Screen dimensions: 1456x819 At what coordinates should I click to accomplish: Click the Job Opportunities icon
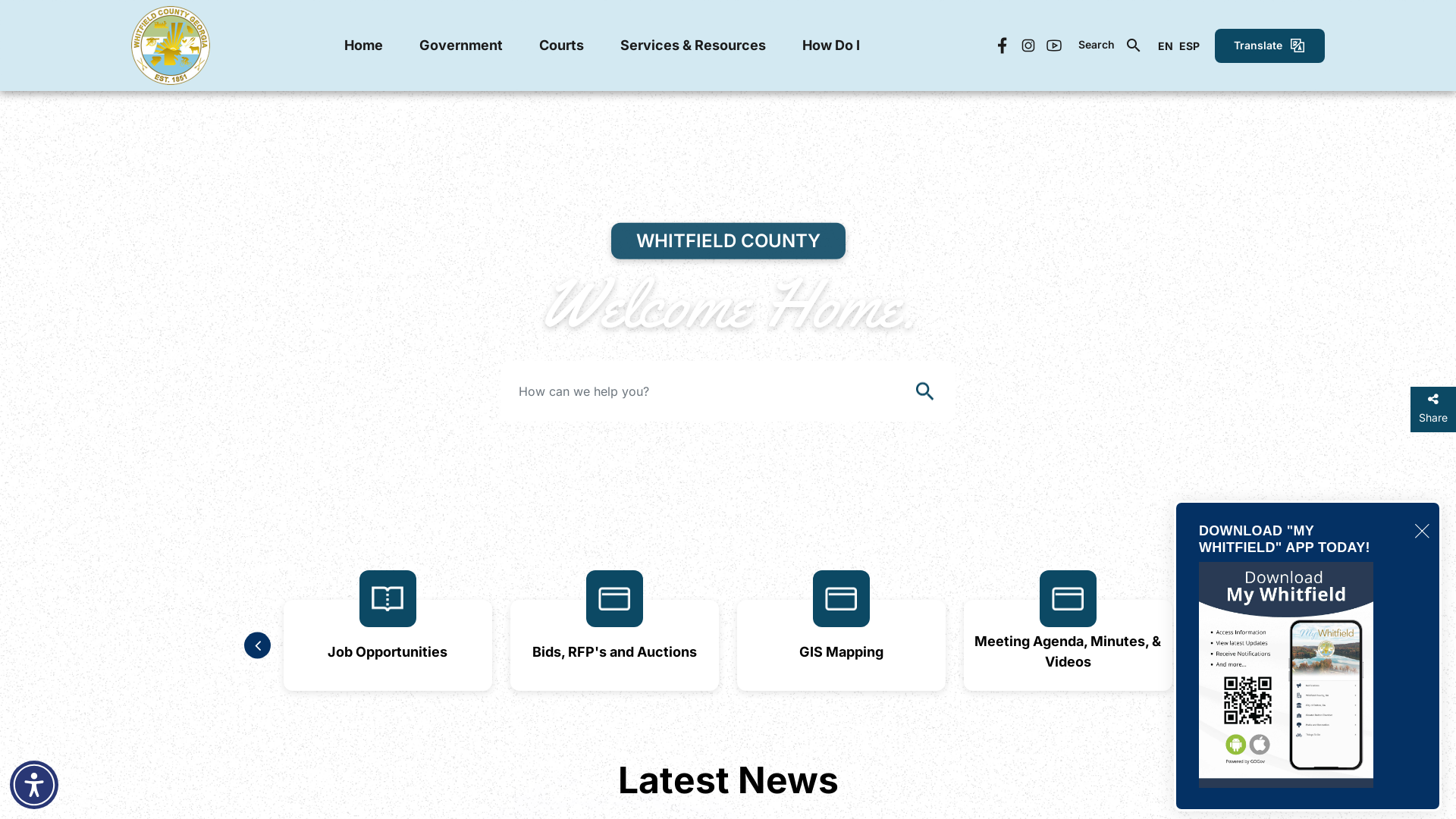[x=387, y=598]
